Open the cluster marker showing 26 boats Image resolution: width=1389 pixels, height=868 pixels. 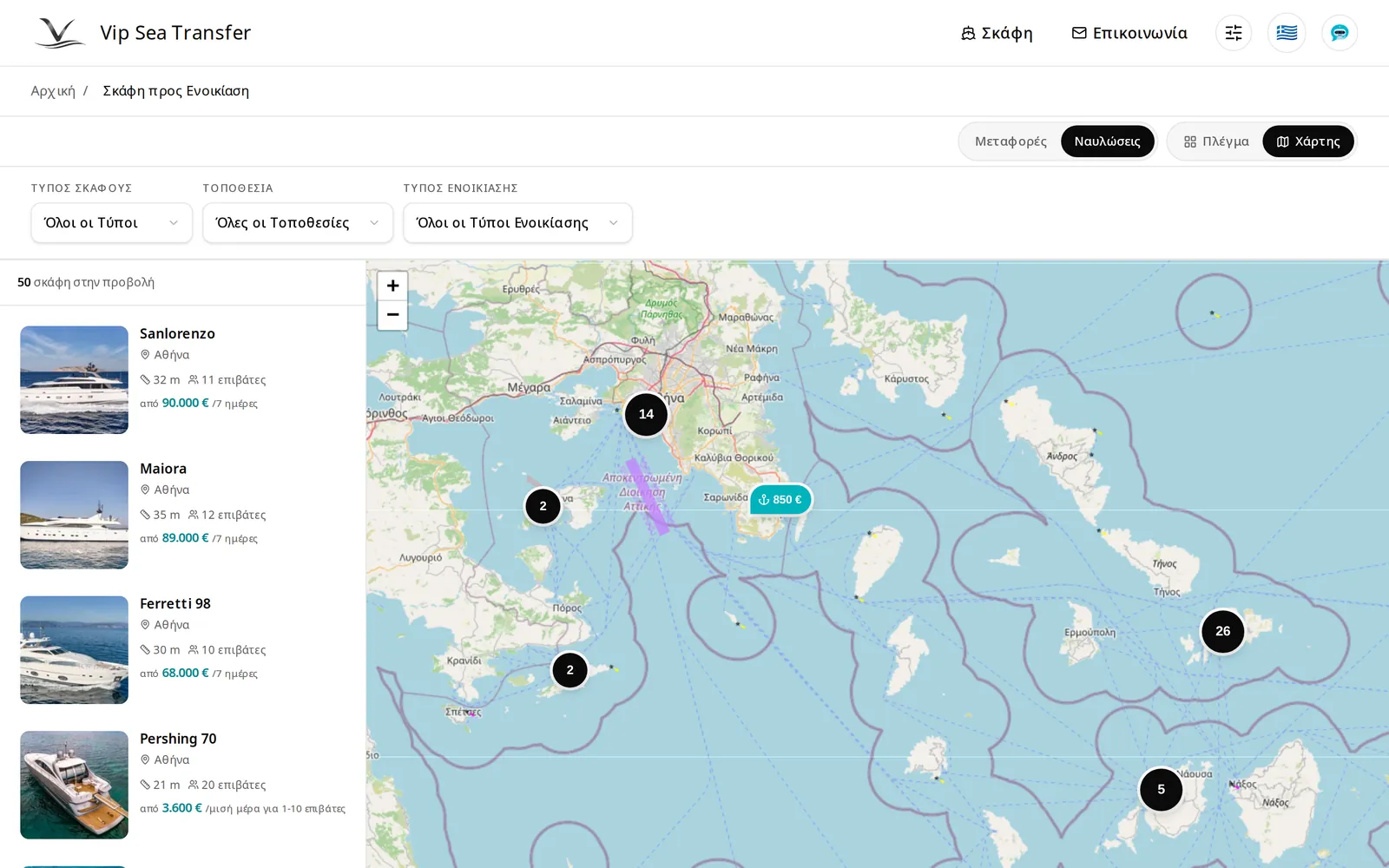[x=1222, y=631]
